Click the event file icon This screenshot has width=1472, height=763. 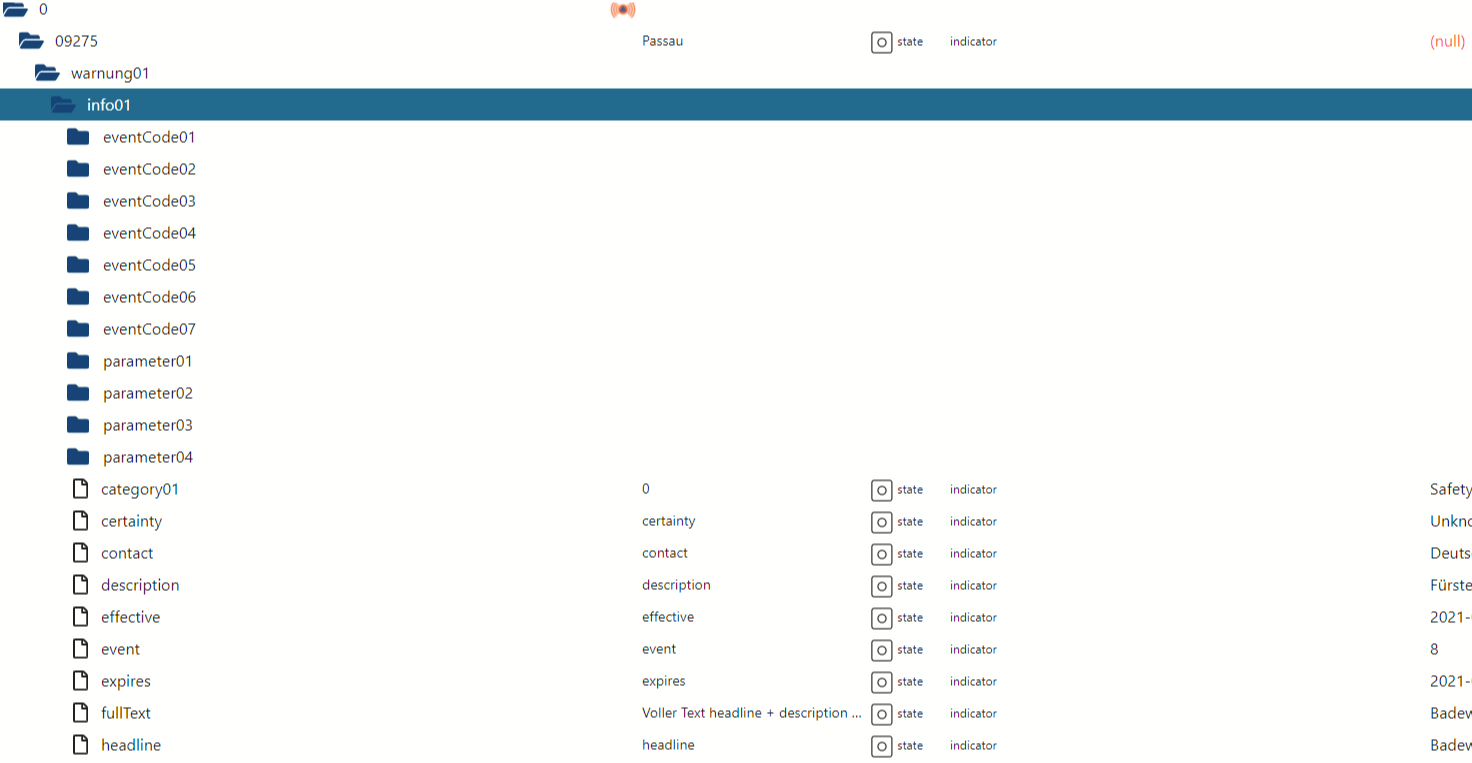(81, 649)
